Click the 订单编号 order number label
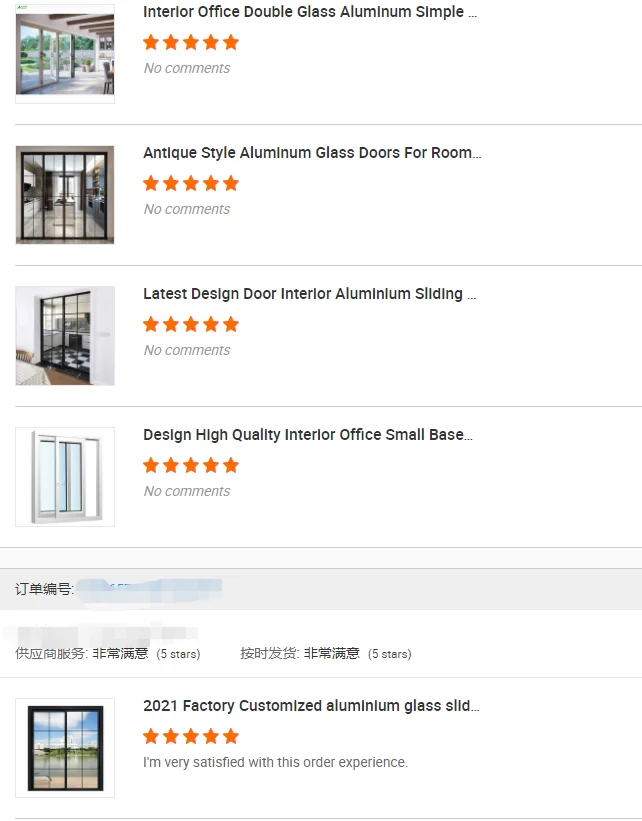The image size is (642, 821). click(x=44, y=589)
